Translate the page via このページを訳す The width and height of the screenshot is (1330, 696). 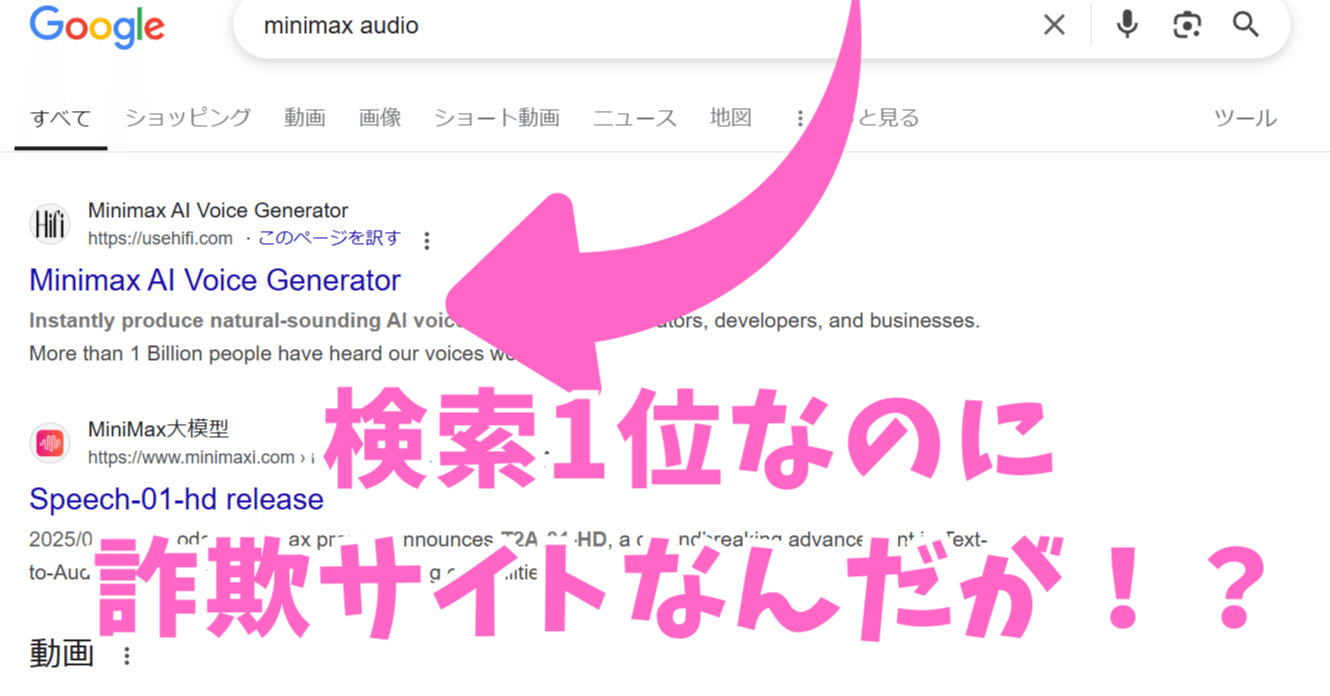(x=345, y=238)
